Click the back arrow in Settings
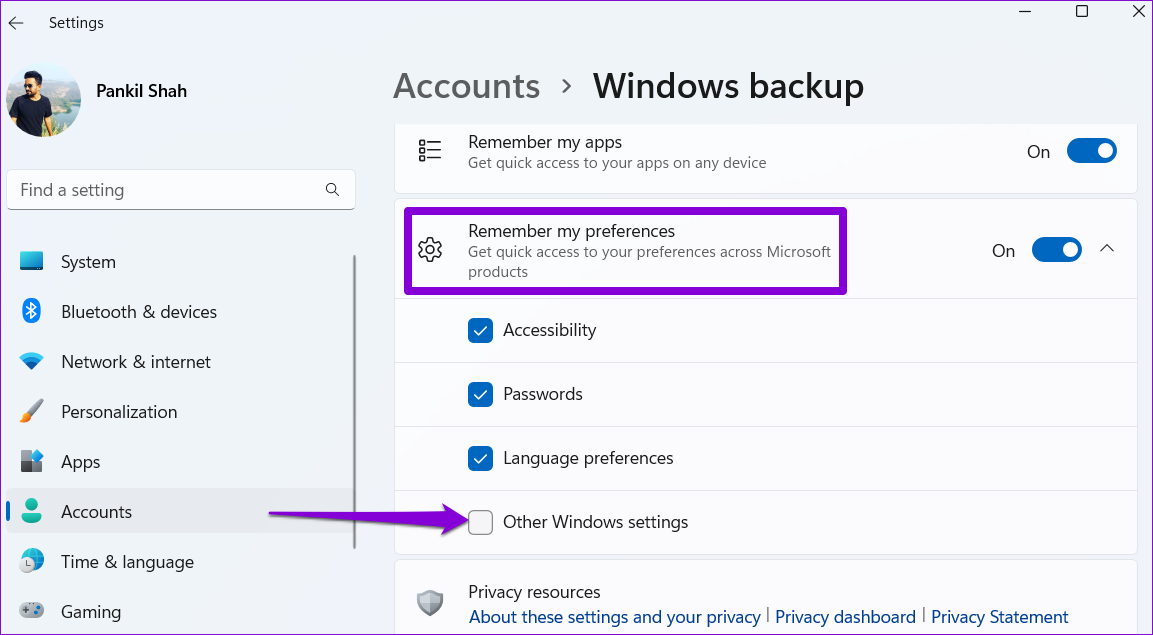Viewport: 1153px width, 635px height. tap(16, 23)
